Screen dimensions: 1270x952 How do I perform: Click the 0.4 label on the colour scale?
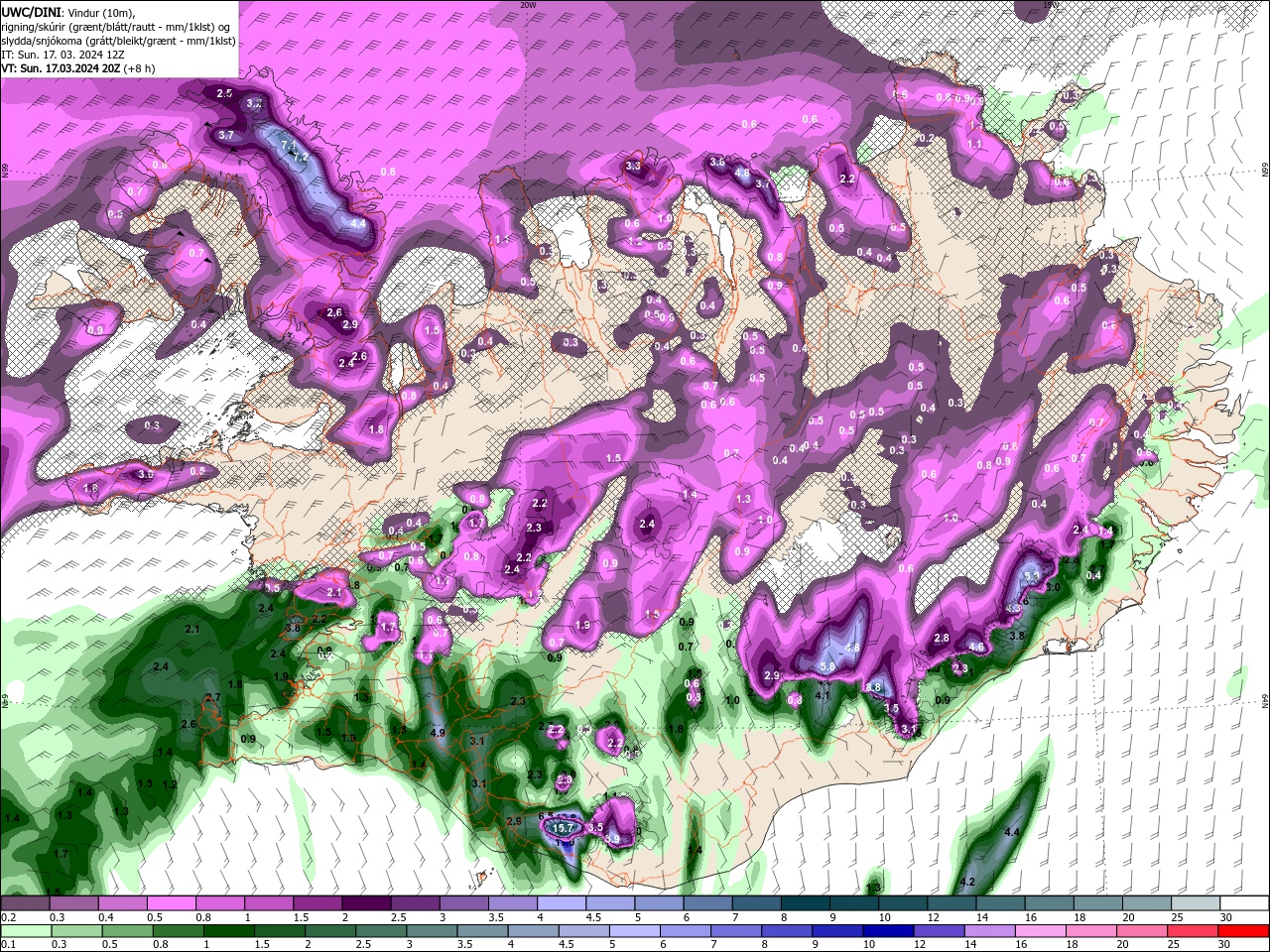tap(105, 918)
